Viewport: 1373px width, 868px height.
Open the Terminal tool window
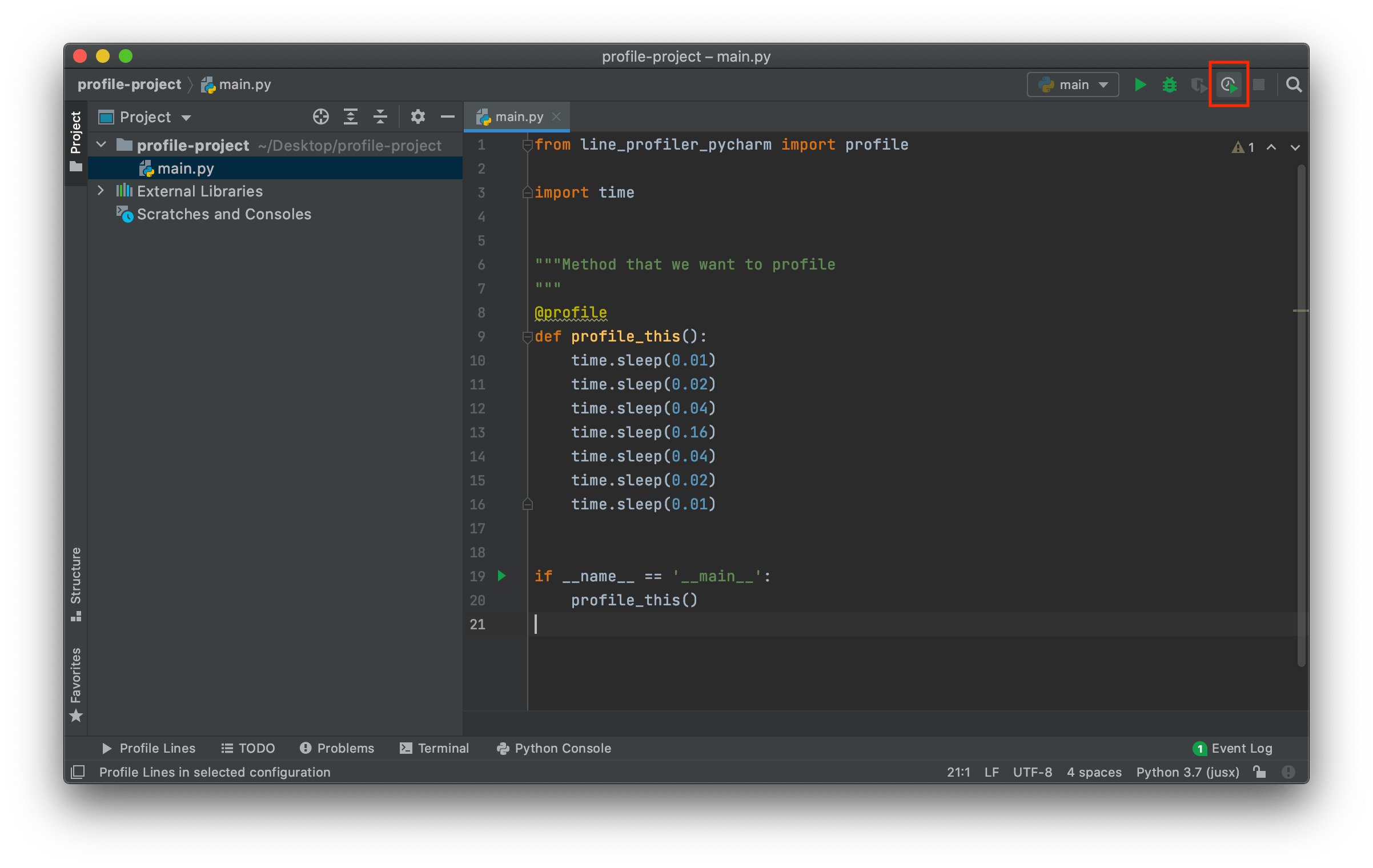click(435, 748)
